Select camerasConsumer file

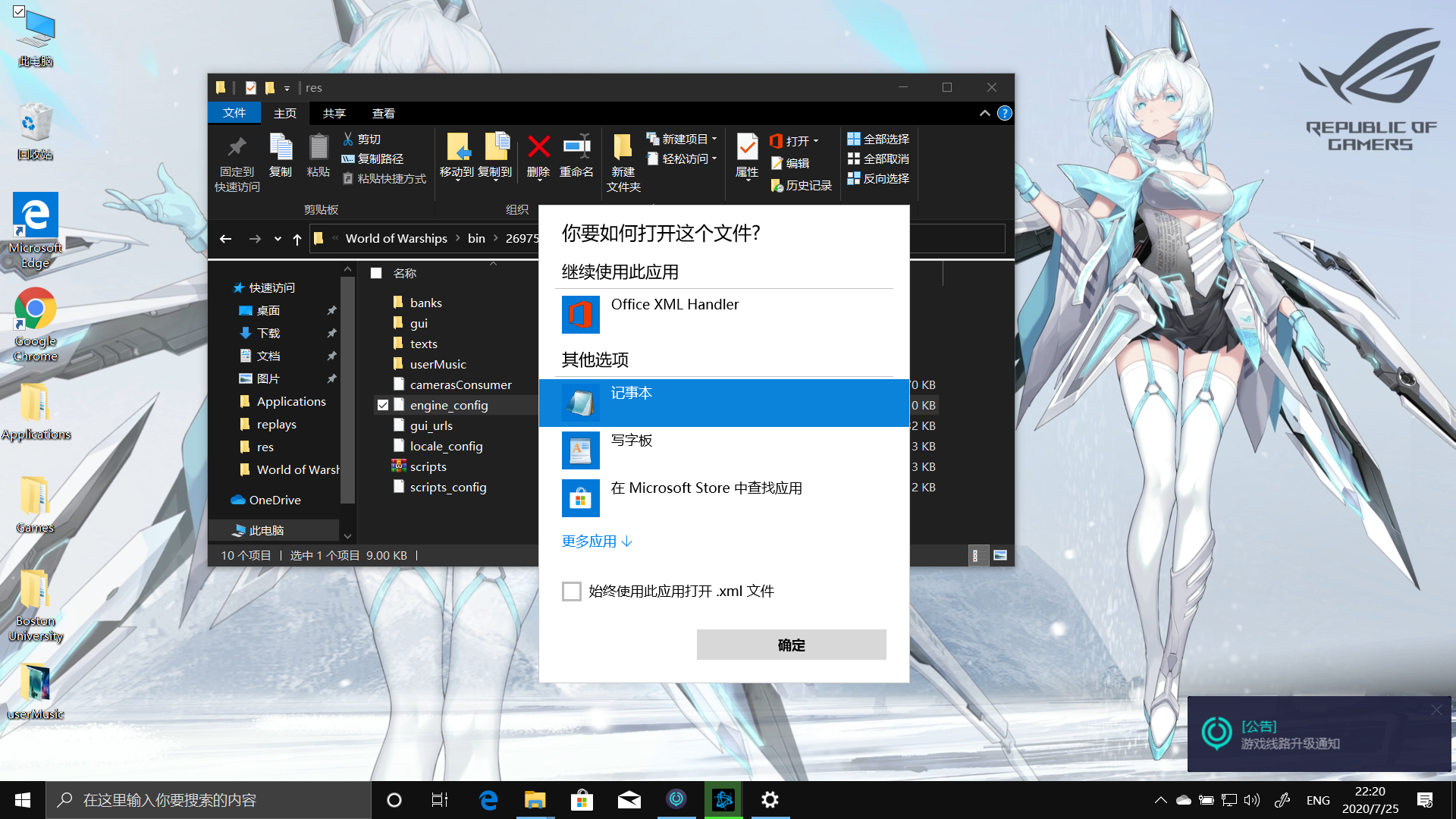click(x=460, y=385)
